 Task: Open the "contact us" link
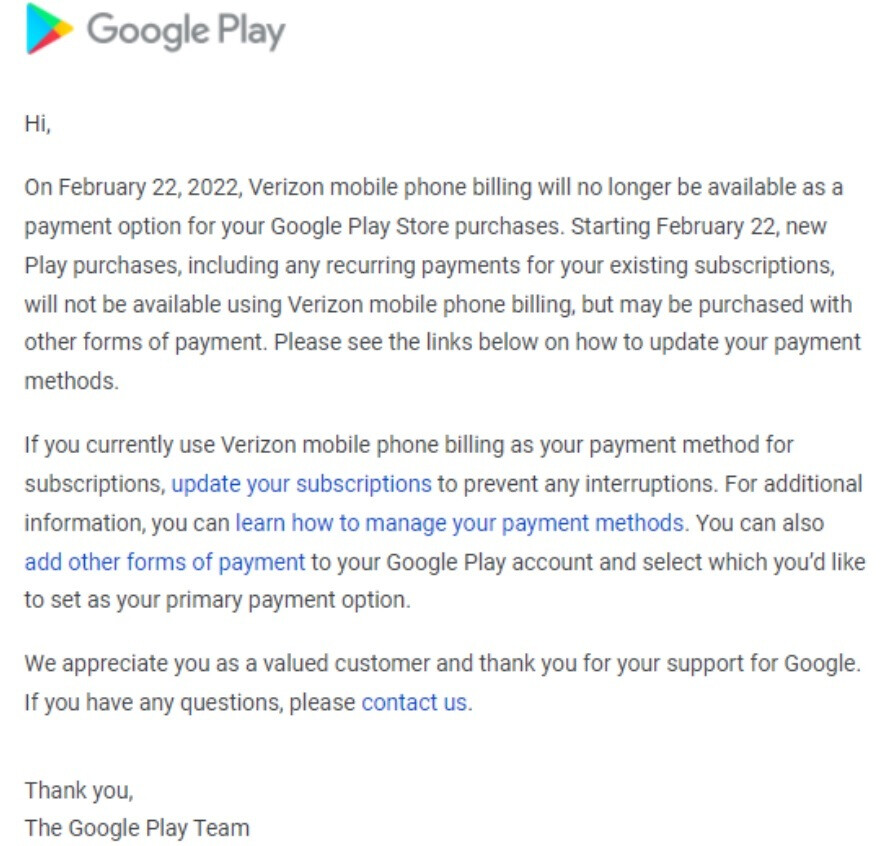(x=416, y=703)
